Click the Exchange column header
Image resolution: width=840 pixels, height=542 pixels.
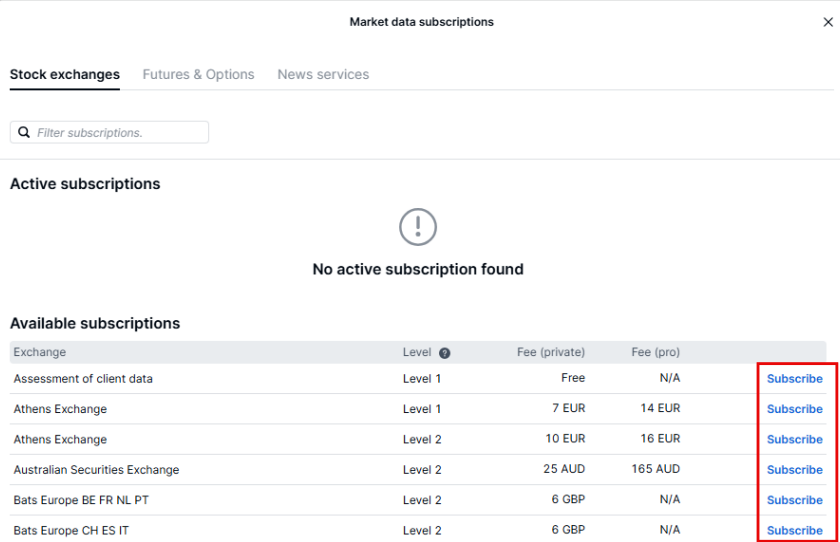point(40,352)
